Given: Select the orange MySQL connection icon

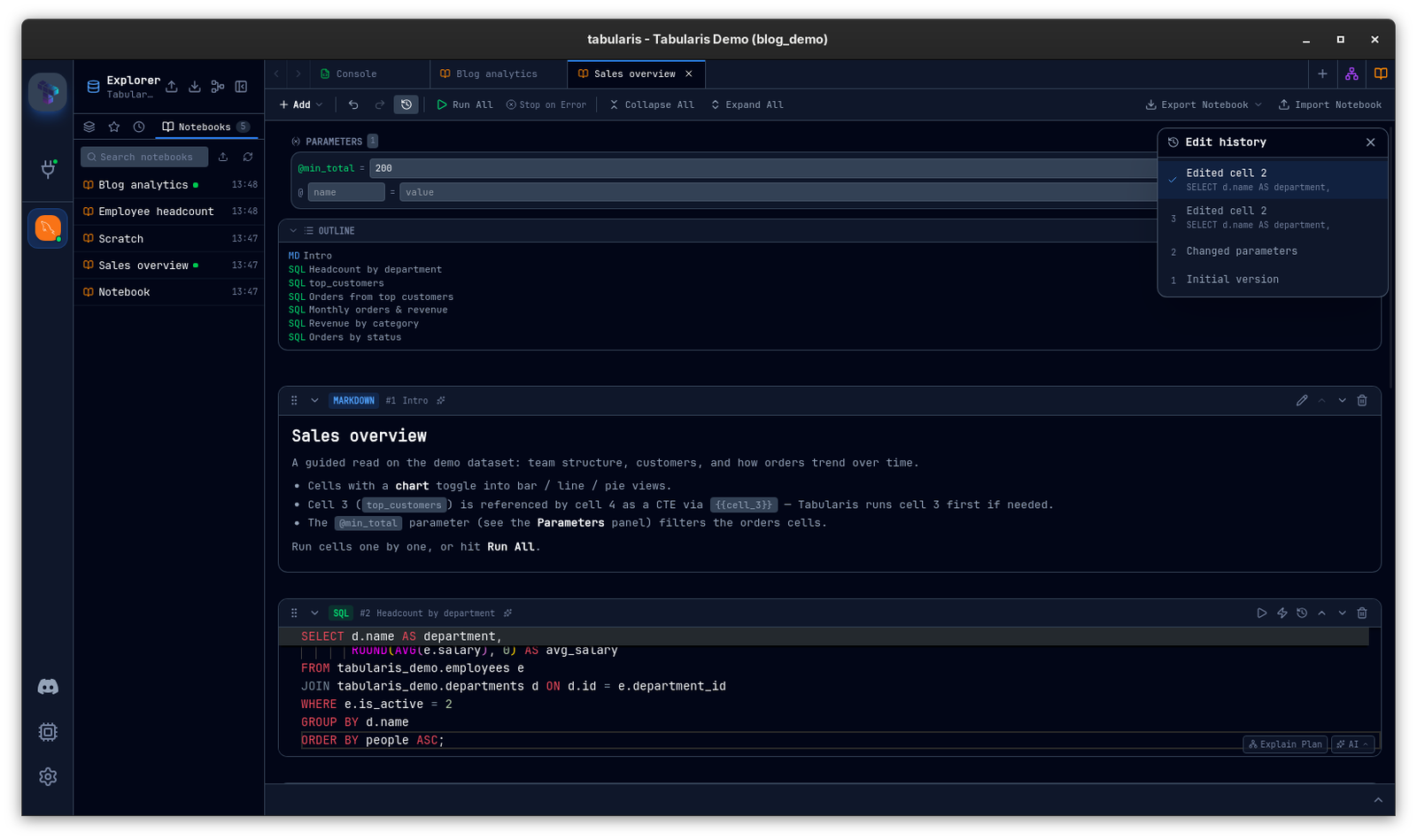Looking at the screenshot, I should click(48, 228).
